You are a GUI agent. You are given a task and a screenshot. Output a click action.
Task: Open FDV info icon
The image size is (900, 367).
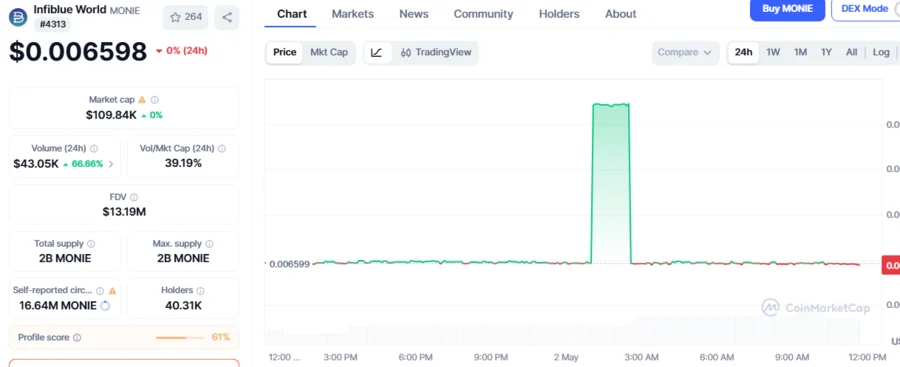[x=134, y=197]
